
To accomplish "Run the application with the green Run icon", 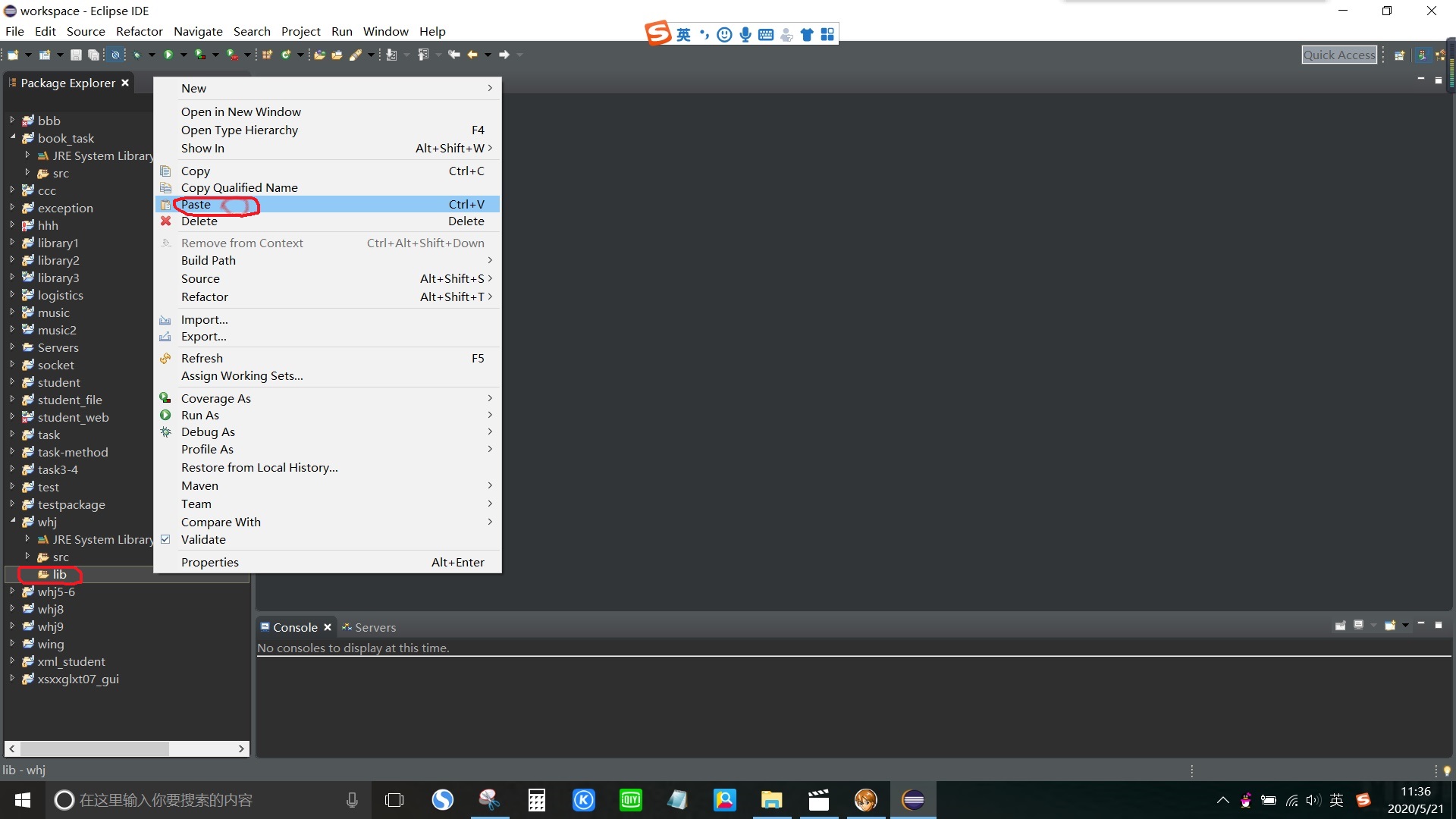I will pyautogui.click(x=168, y=54).
